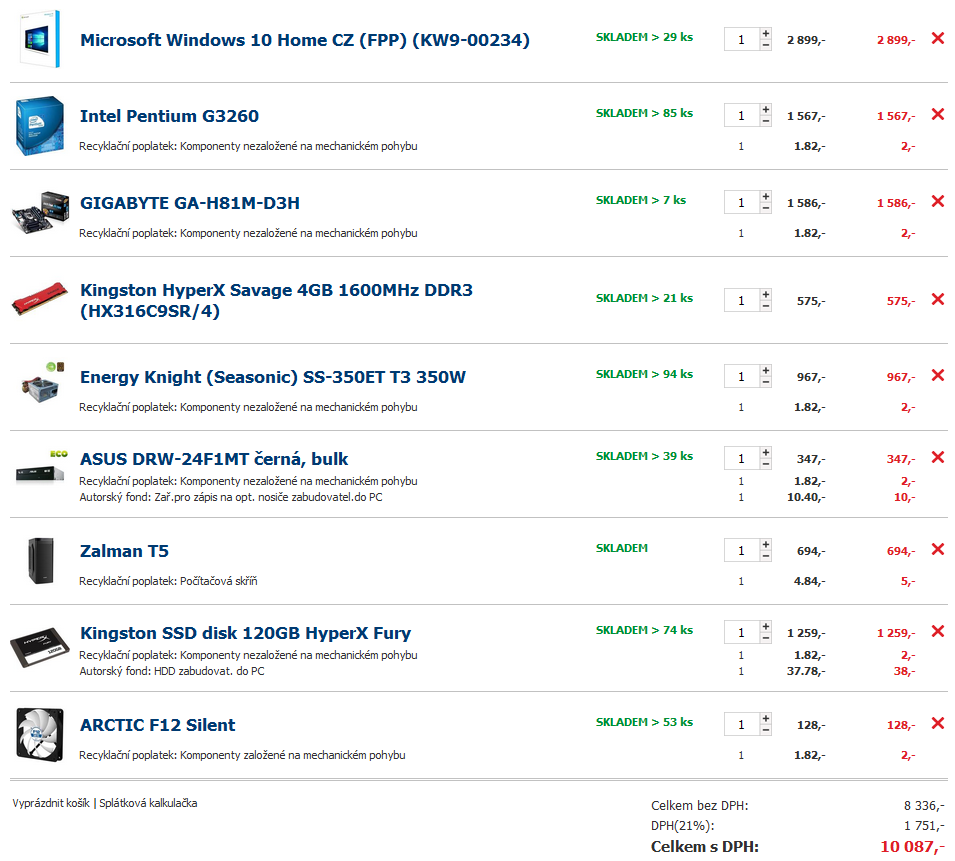955x861 pixels.
Task: Edit quantity field for GIGABYTE GA-H81M-D3H
Action: click(x=741, y=203)
